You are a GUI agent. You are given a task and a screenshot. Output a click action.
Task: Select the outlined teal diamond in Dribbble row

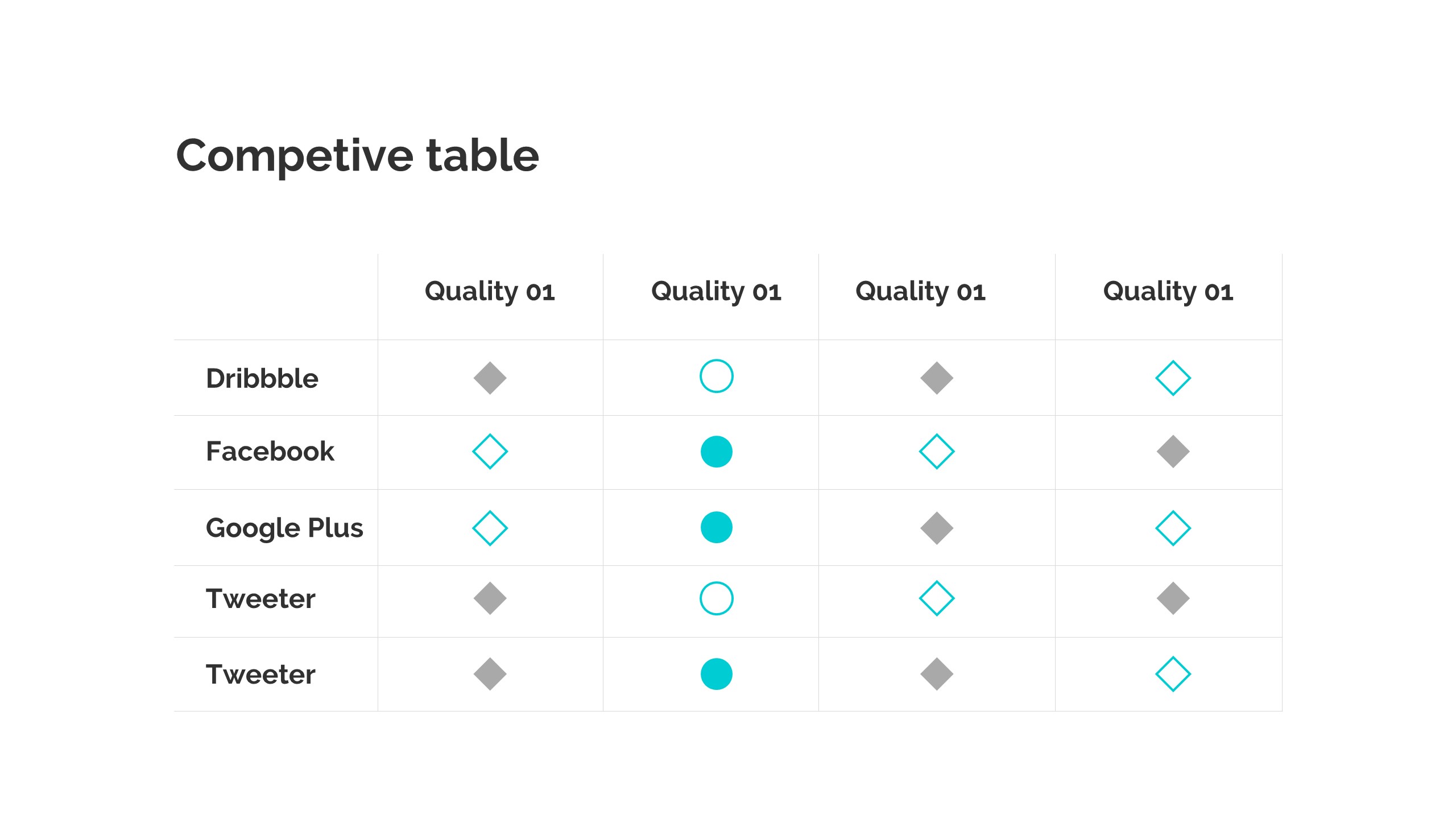pos(1173,378)
